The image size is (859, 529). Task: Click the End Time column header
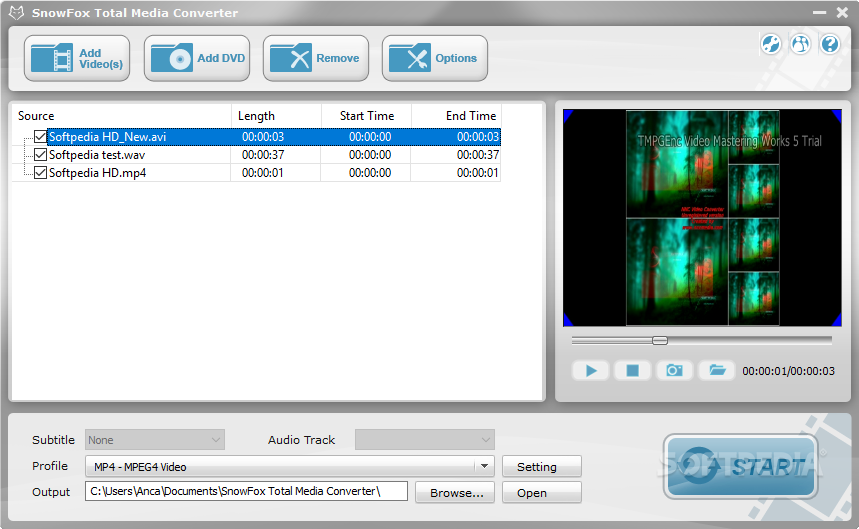tap(456, 116)
